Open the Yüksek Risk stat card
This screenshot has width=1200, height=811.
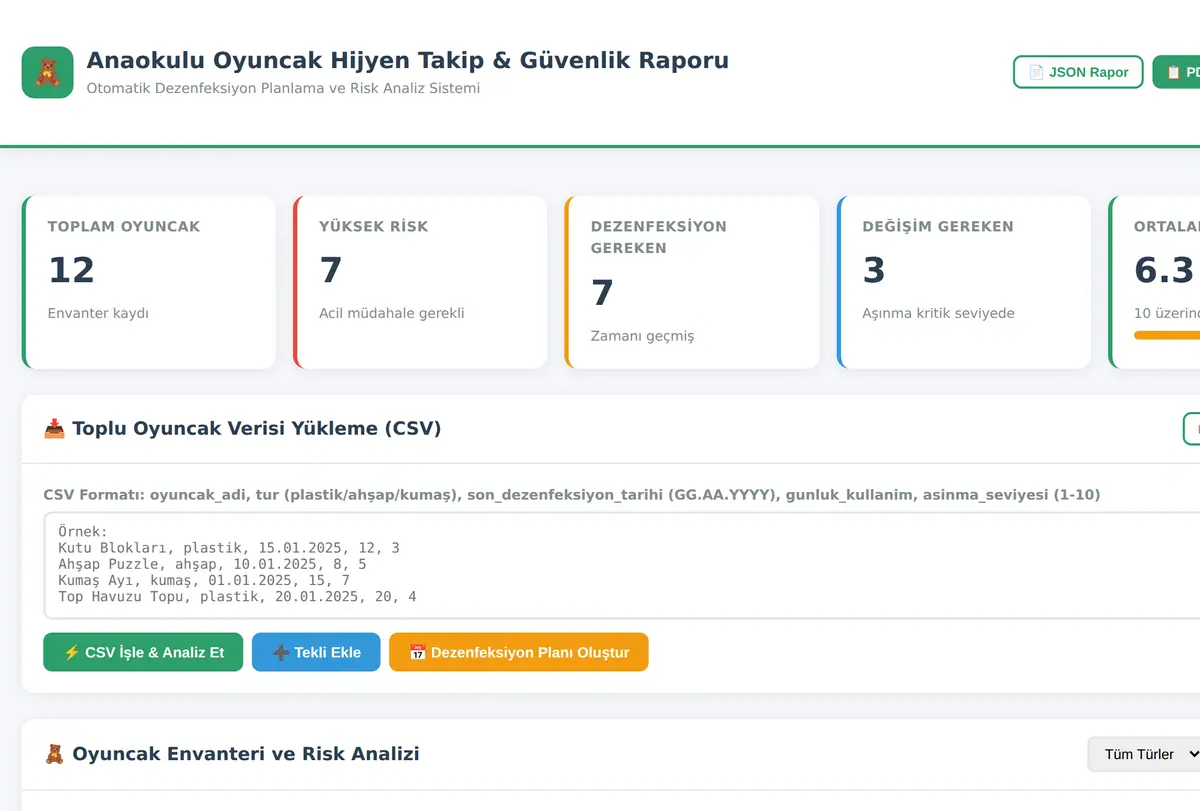[420, 282]
